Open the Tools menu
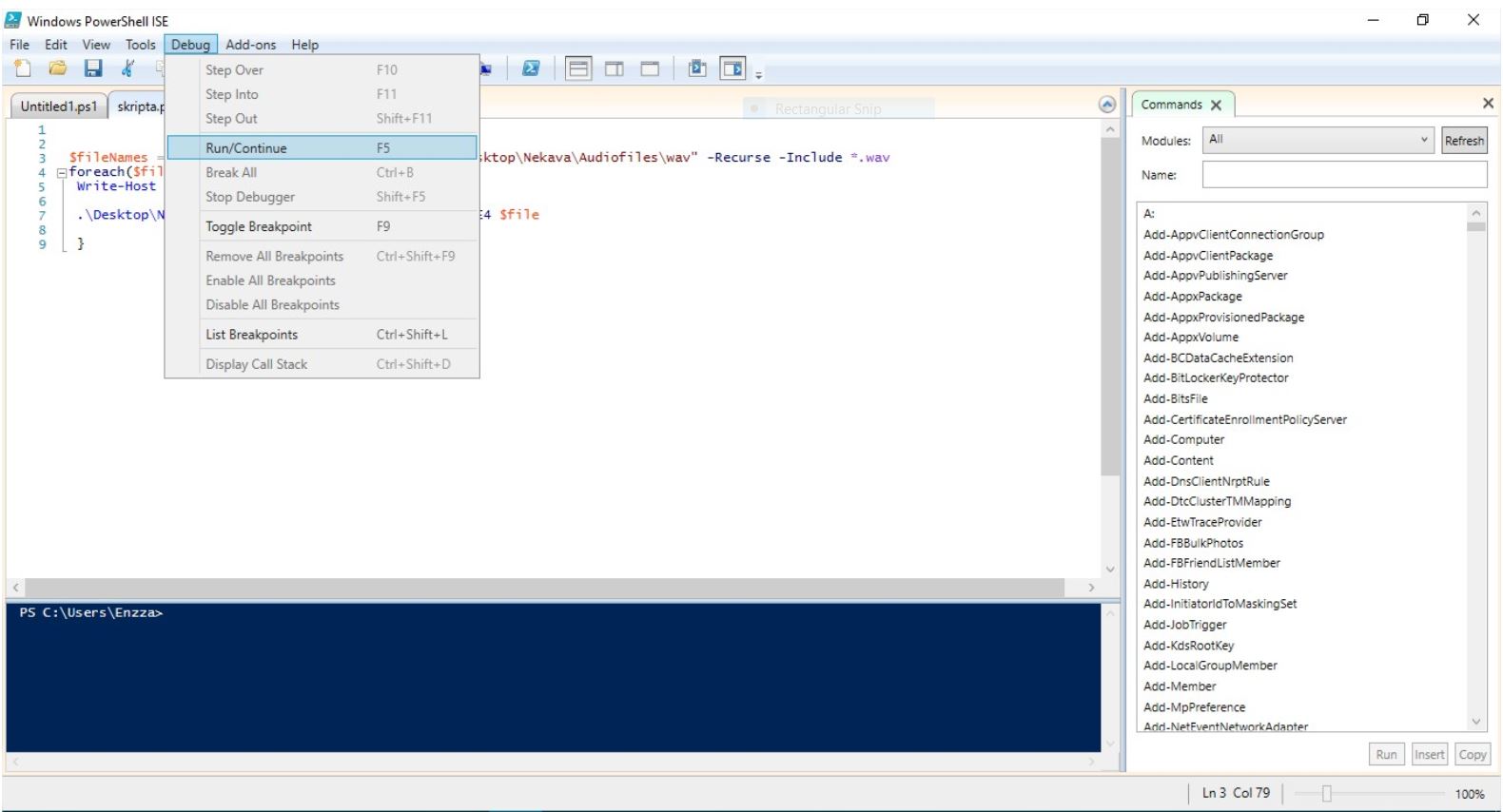The height and width of the screenshot is (812, 1503). (141, 45)
